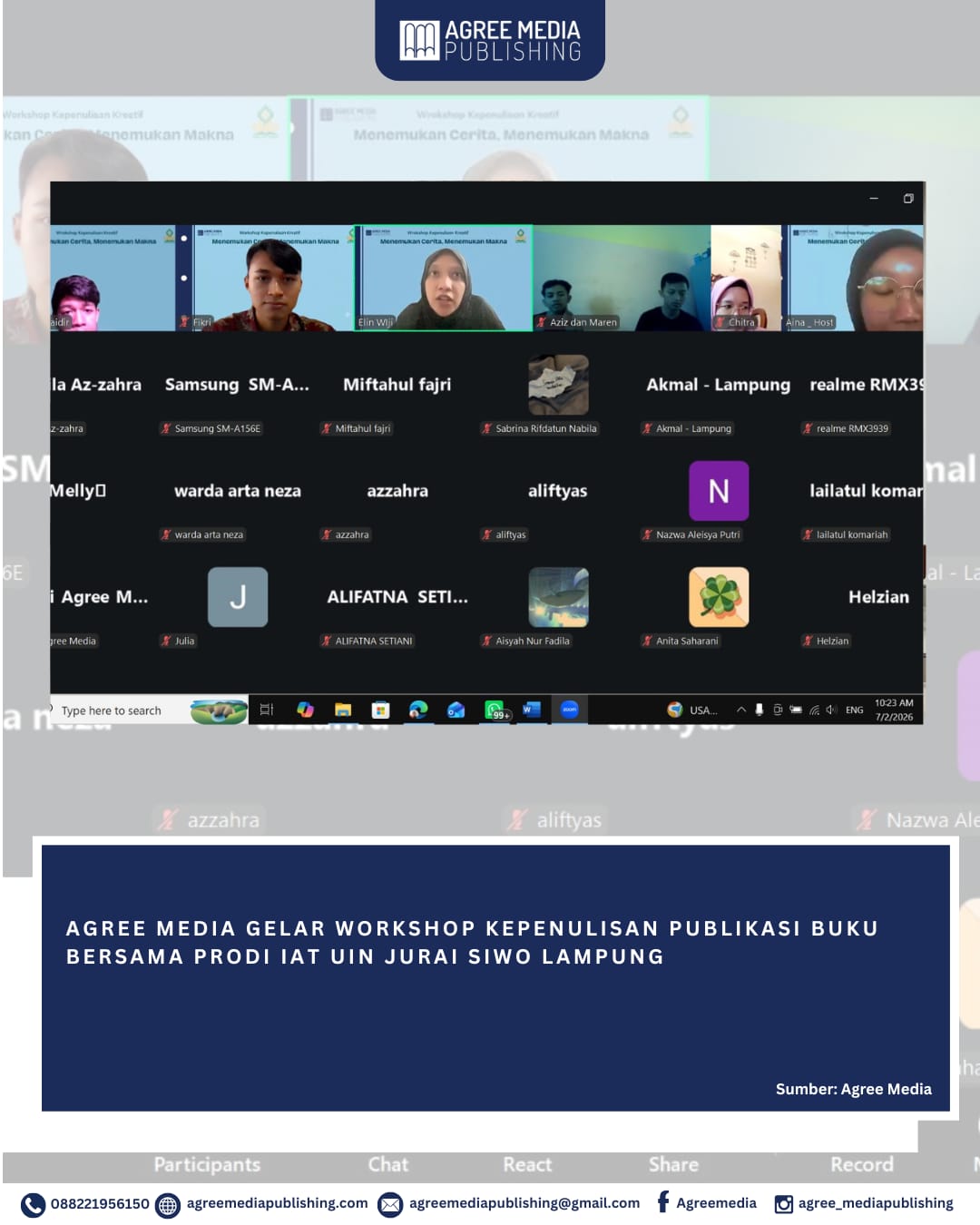
Task: Open the Wi-Fi network tray icon
Action: pyautogui.click(x=814, y=710)
